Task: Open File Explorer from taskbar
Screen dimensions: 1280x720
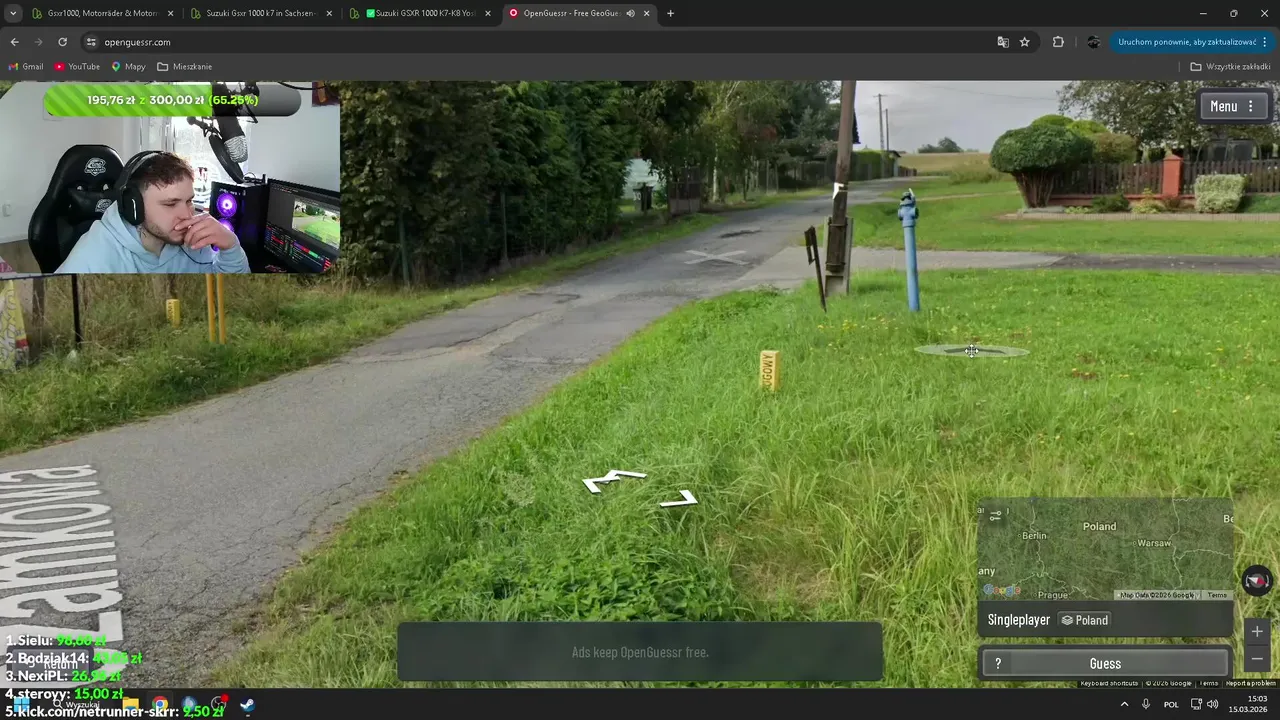Action: click(131, 705)
